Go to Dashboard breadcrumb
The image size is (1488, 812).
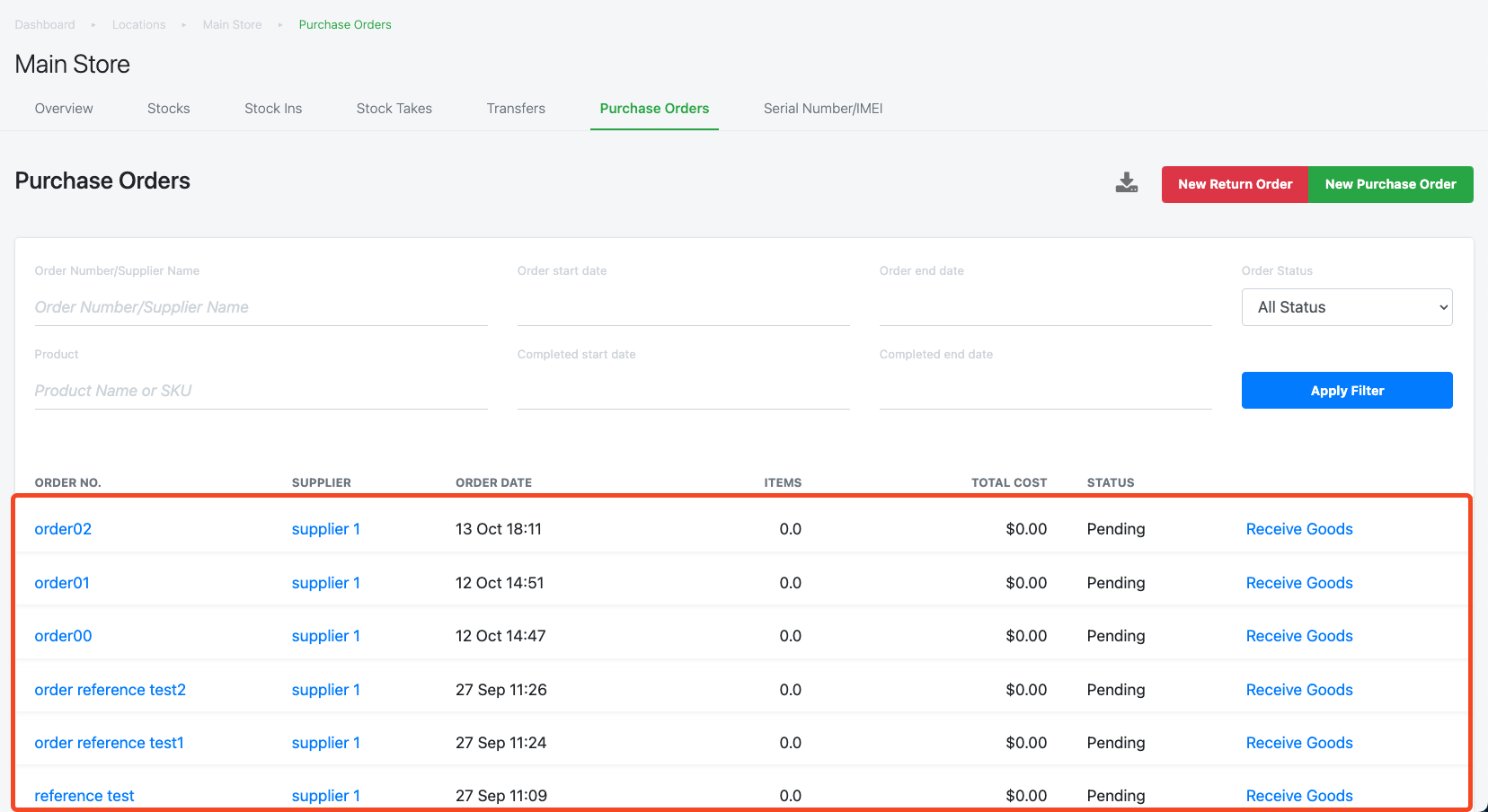point(45,24)
